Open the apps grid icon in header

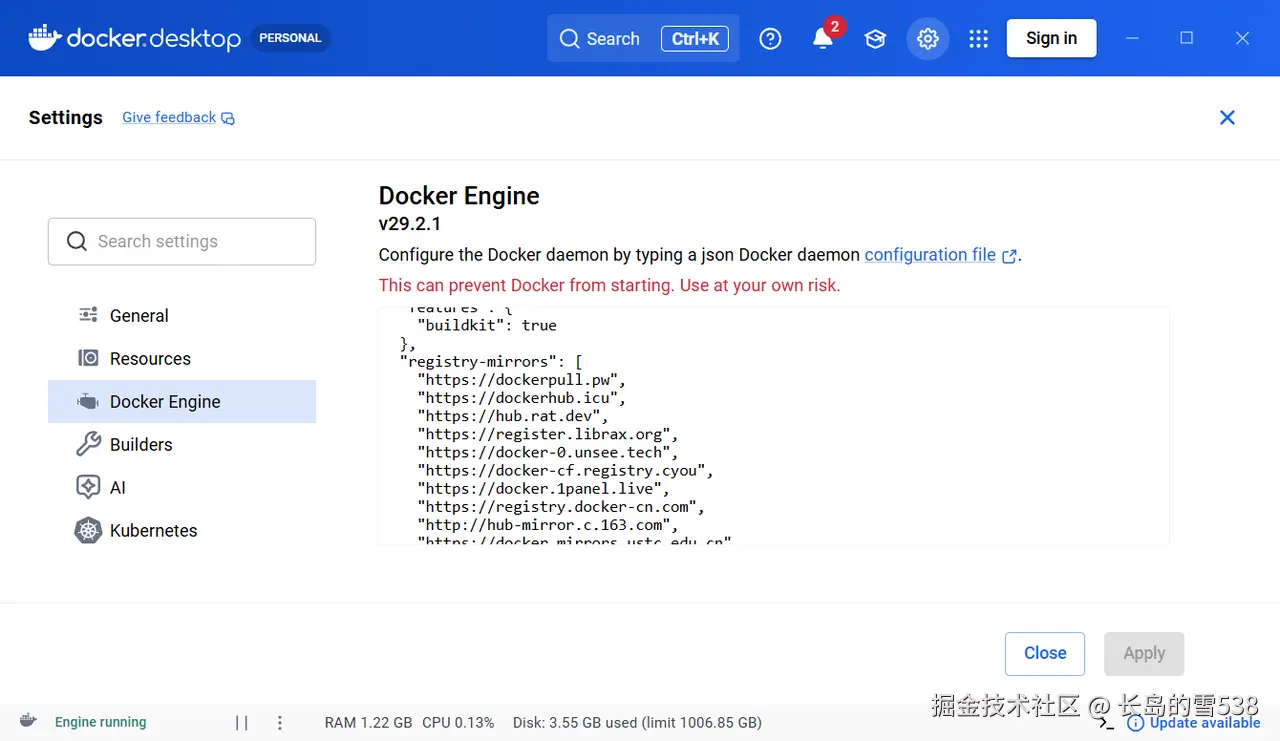coord(979,39)
